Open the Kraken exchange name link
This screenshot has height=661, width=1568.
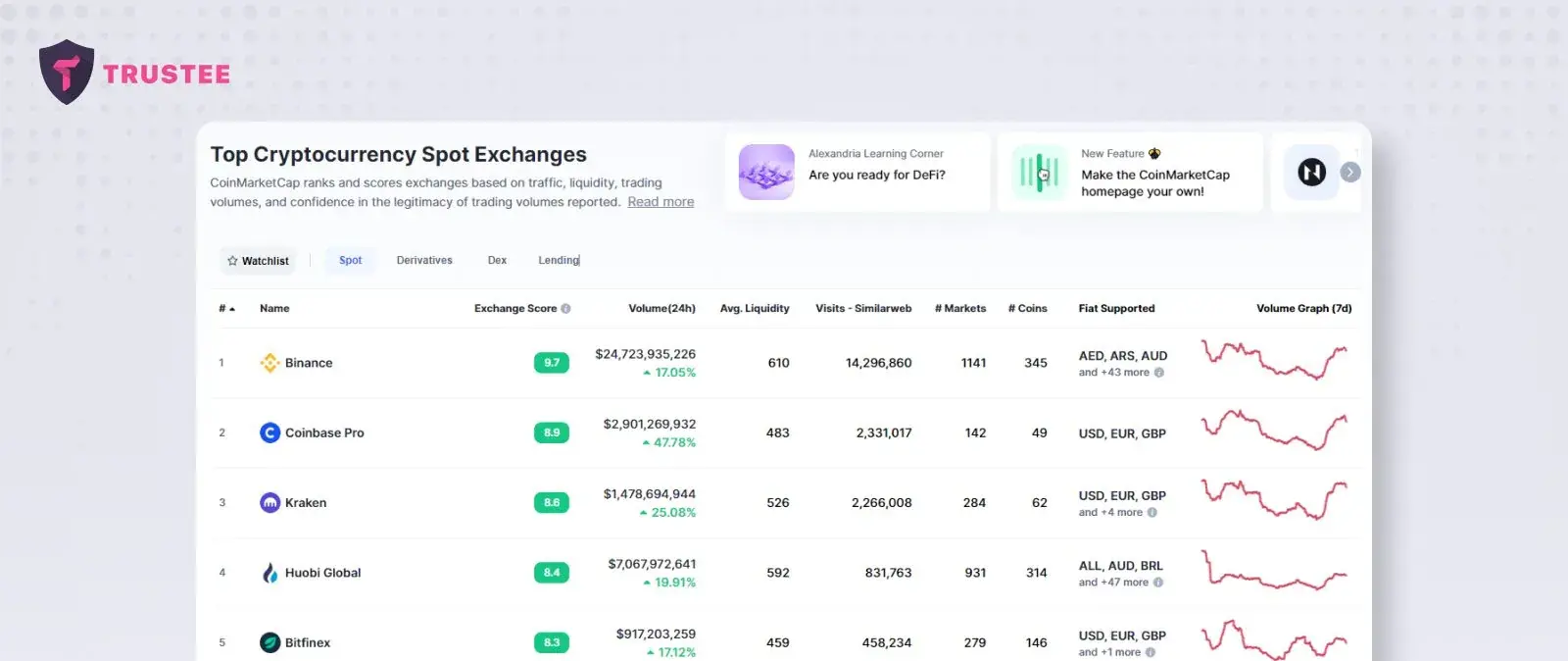(306, 503)
